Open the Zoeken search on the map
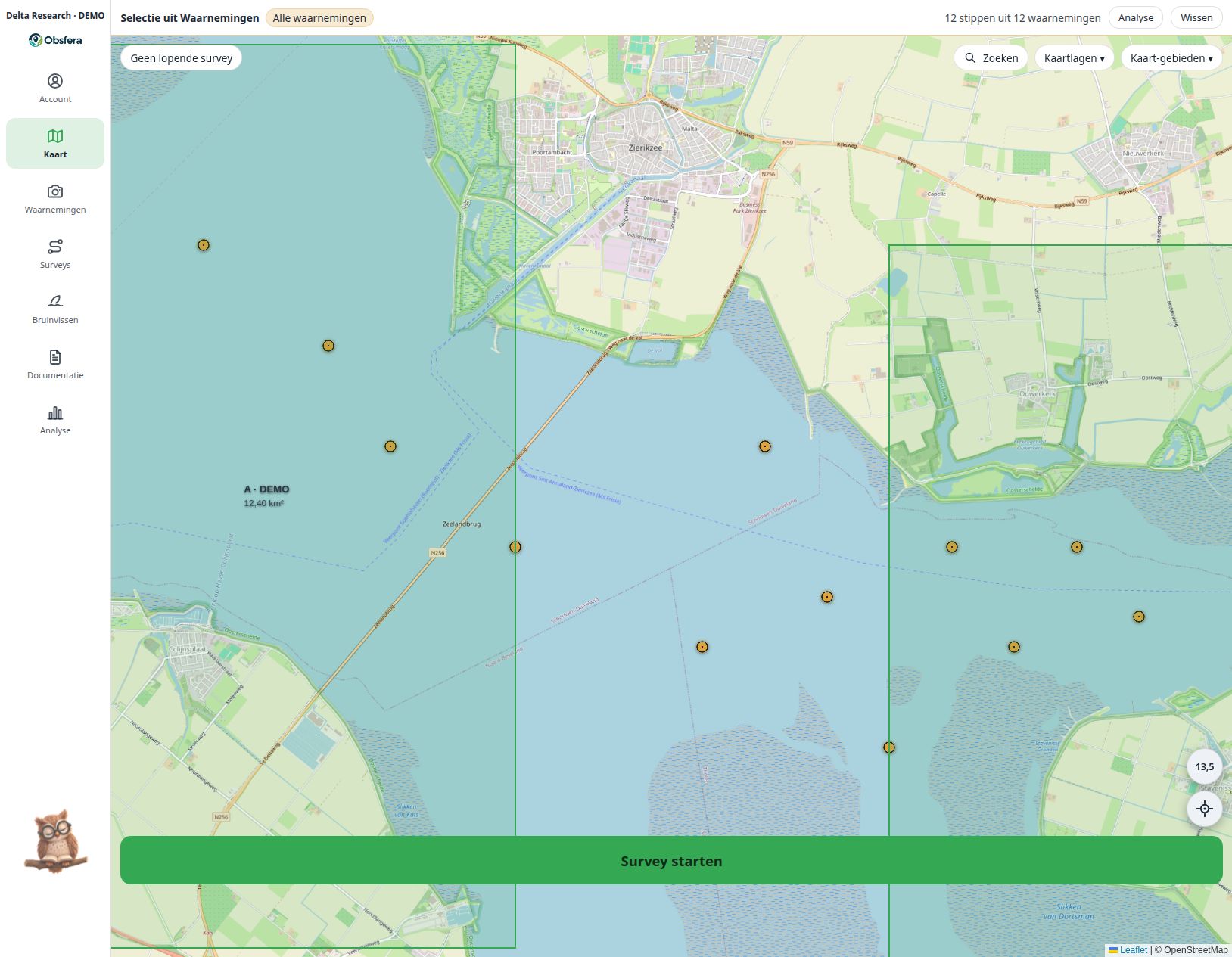Viewport: 1232px width, 957px height. [x=991, y=58]
